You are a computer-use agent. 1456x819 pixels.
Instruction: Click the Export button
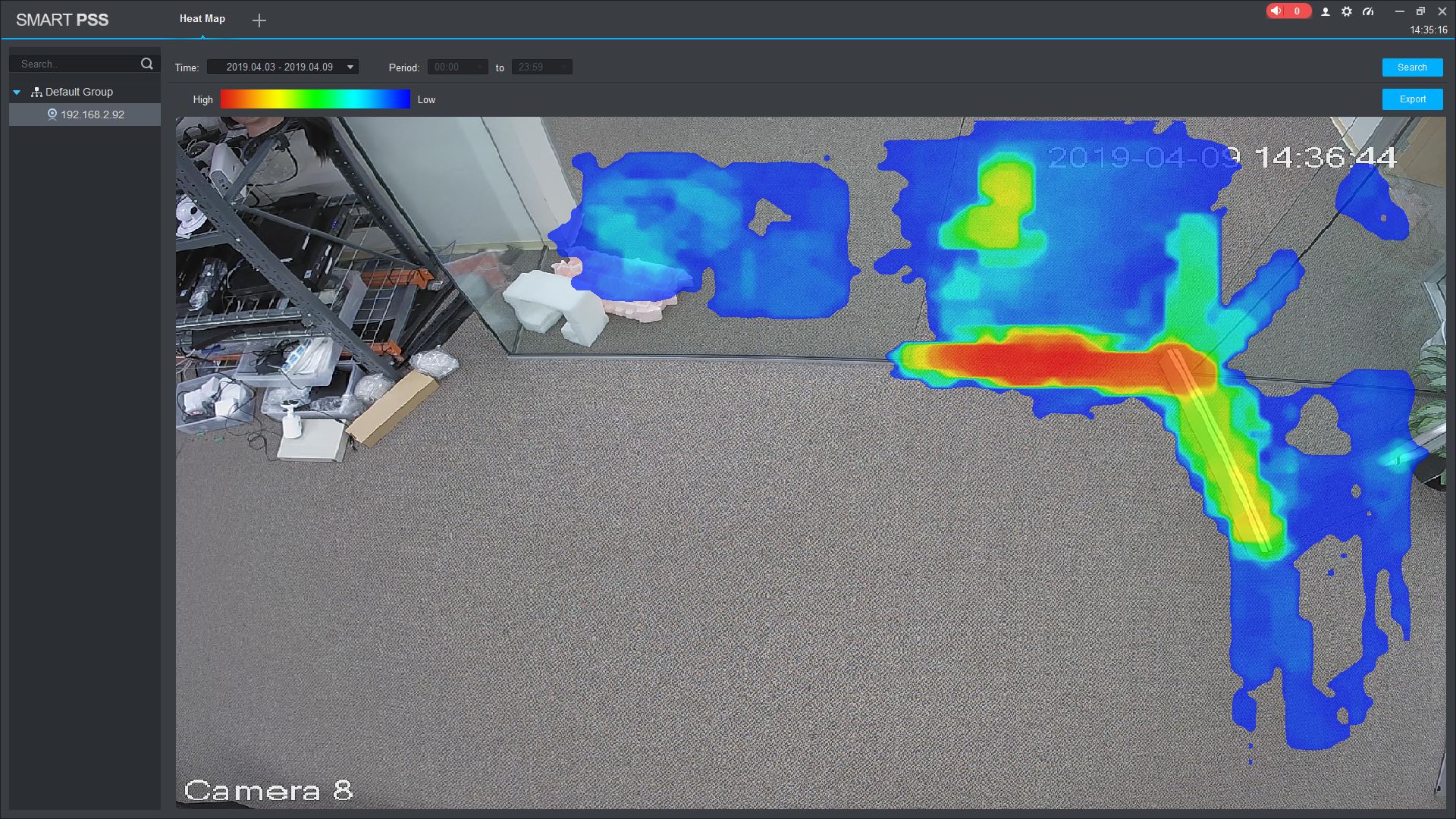pos(1412,99)
